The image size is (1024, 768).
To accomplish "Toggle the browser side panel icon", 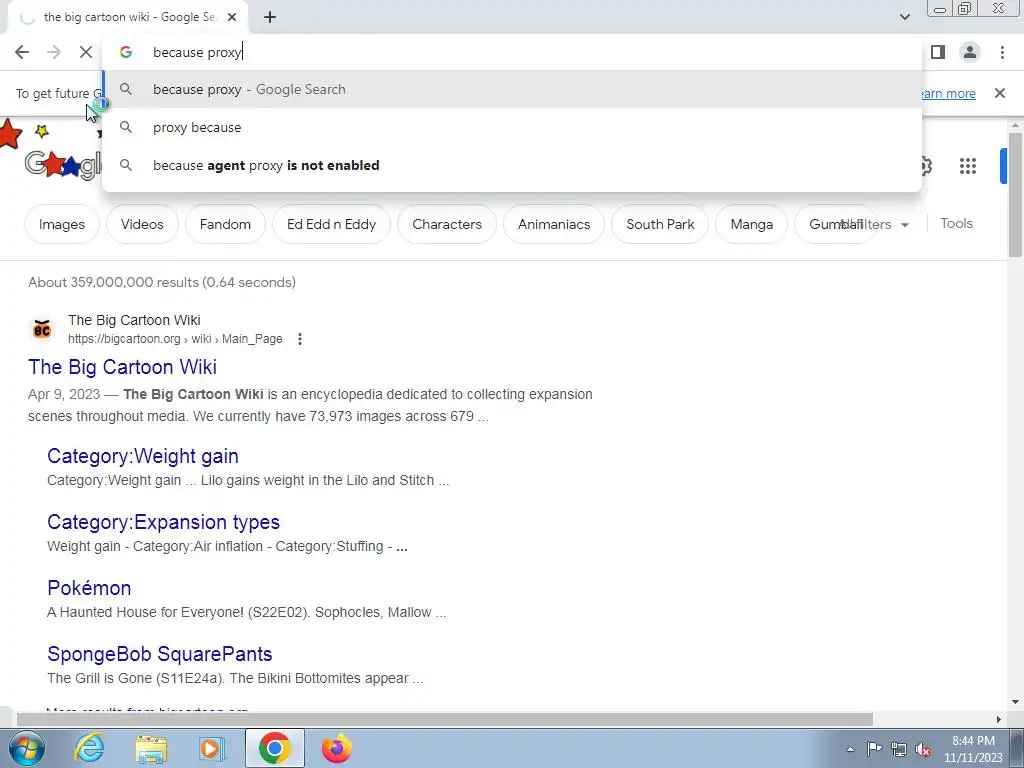I will 938,52.
